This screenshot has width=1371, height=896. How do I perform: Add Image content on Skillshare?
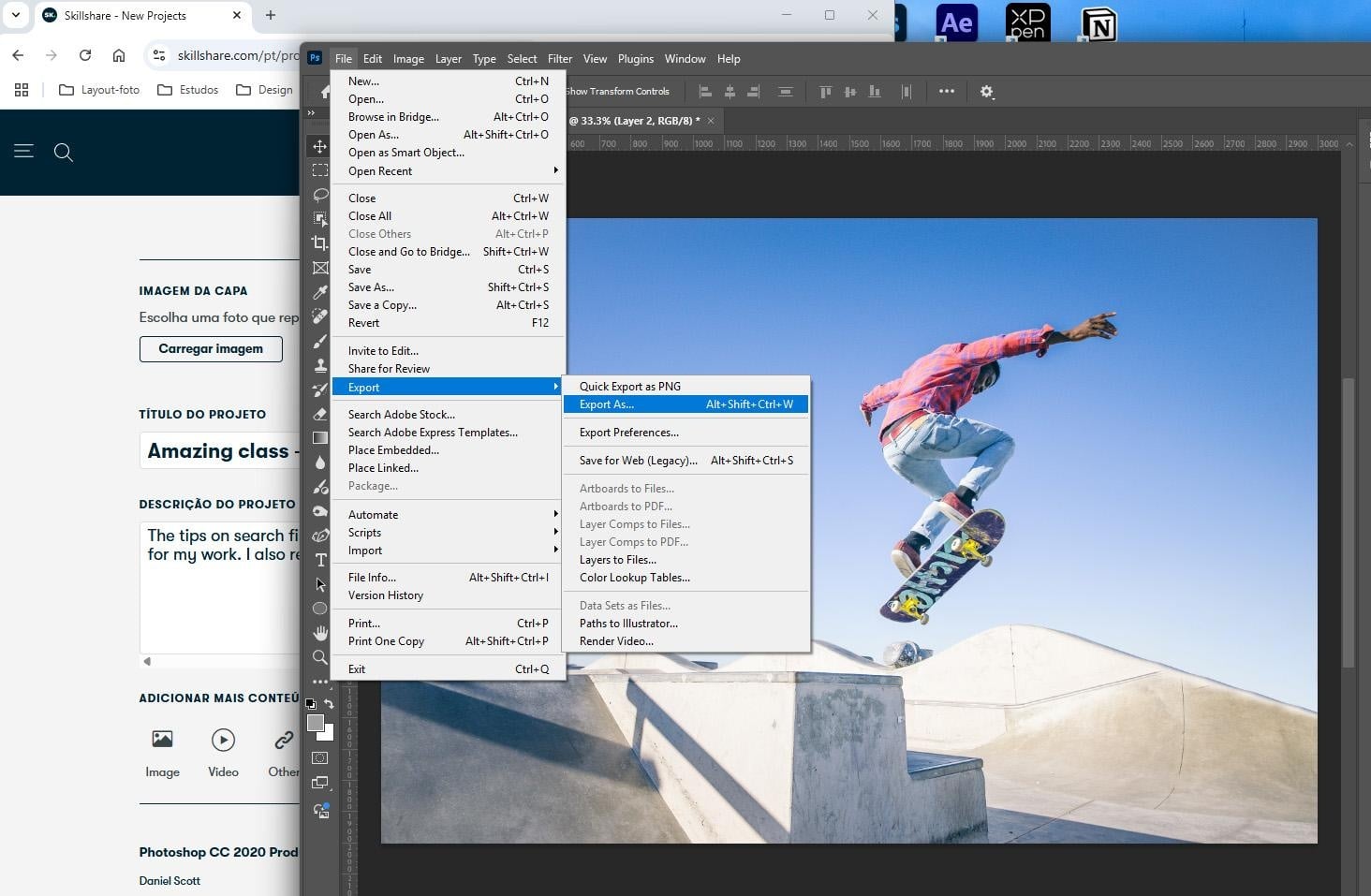click(162, 753)
